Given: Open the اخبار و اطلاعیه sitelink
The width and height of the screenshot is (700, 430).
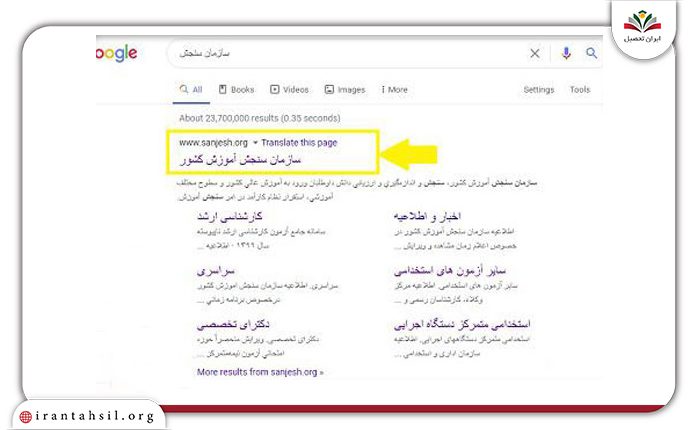Looking at the screenshot, I should 427,217.
